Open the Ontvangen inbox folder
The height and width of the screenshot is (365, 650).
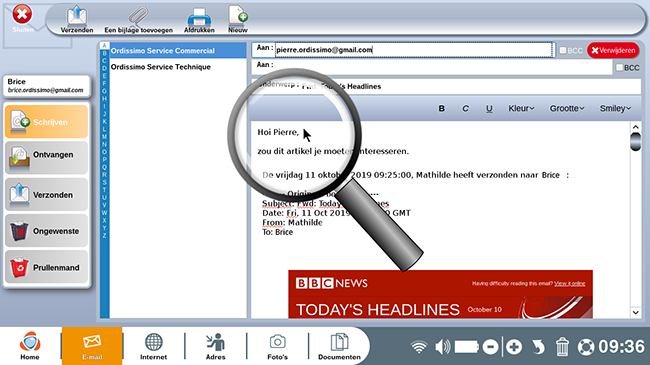pos(46,158)
